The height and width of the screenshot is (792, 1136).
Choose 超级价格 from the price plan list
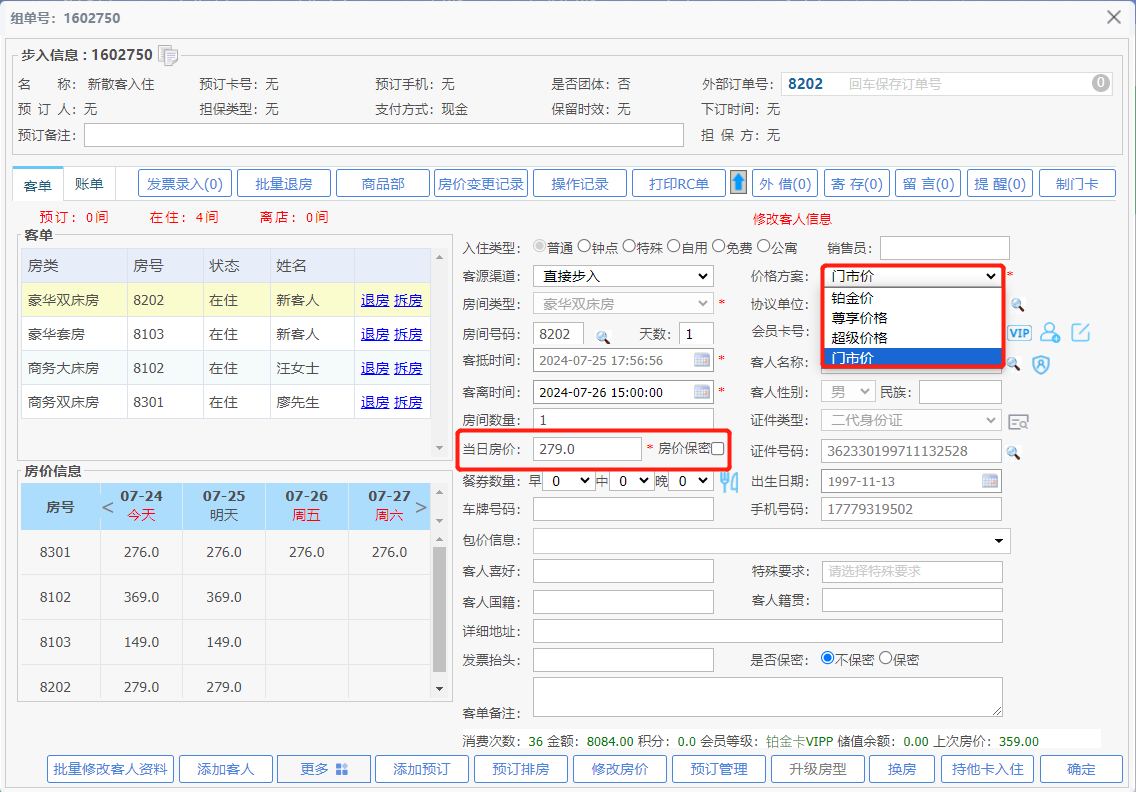(x=913, y=338)
